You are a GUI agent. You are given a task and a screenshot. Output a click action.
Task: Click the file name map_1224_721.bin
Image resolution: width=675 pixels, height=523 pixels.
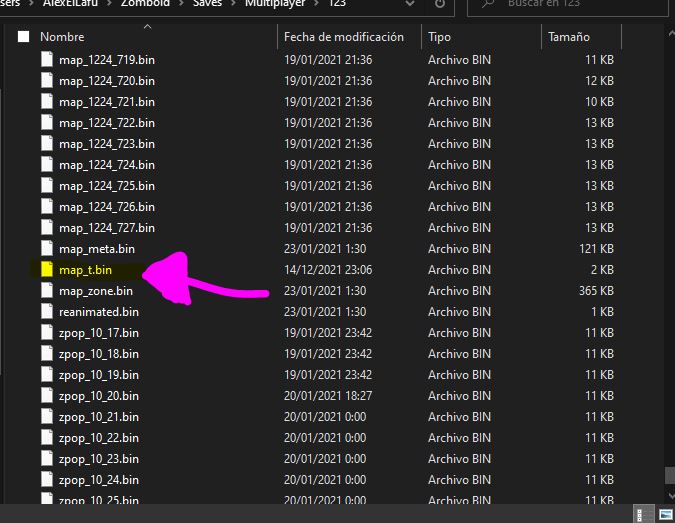tap(107, 102)
